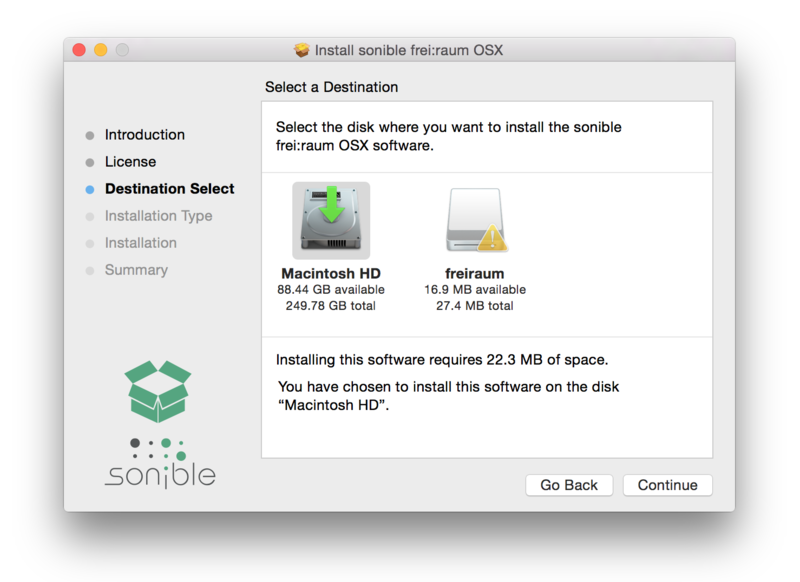Go to the Introduction step
Image resolution: width=800 pixels, height=582 pixels.
point(145,135)
